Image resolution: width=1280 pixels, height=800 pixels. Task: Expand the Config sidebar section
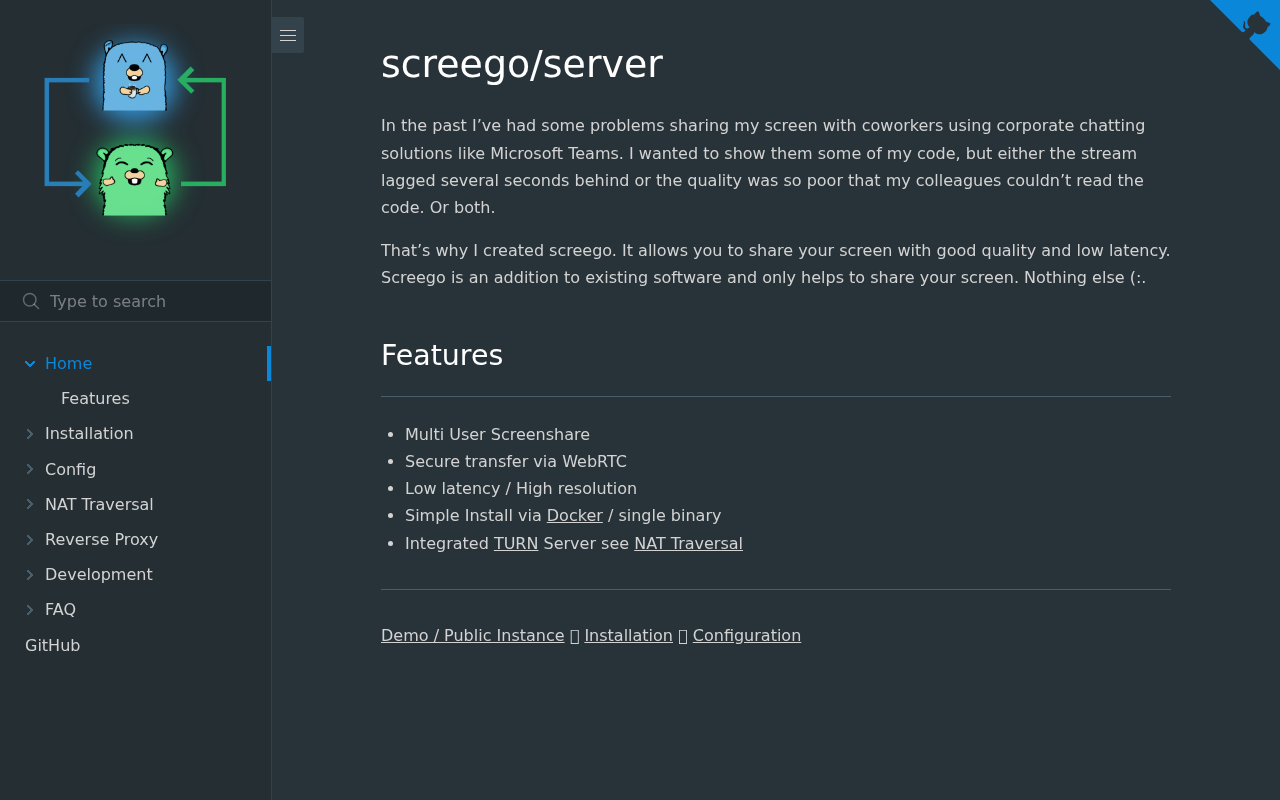27,469
